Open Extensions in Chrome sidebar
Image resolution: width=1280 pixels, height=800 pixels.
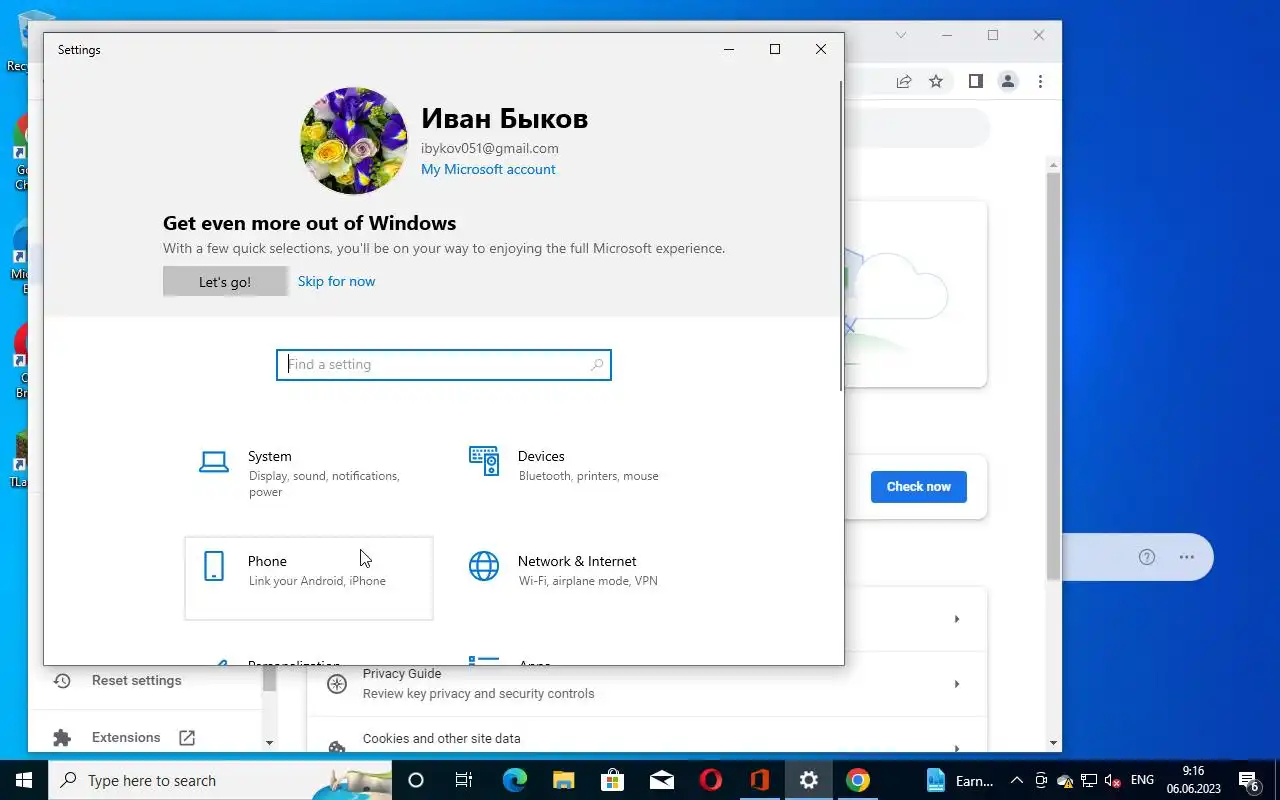(x=126, y=737)
